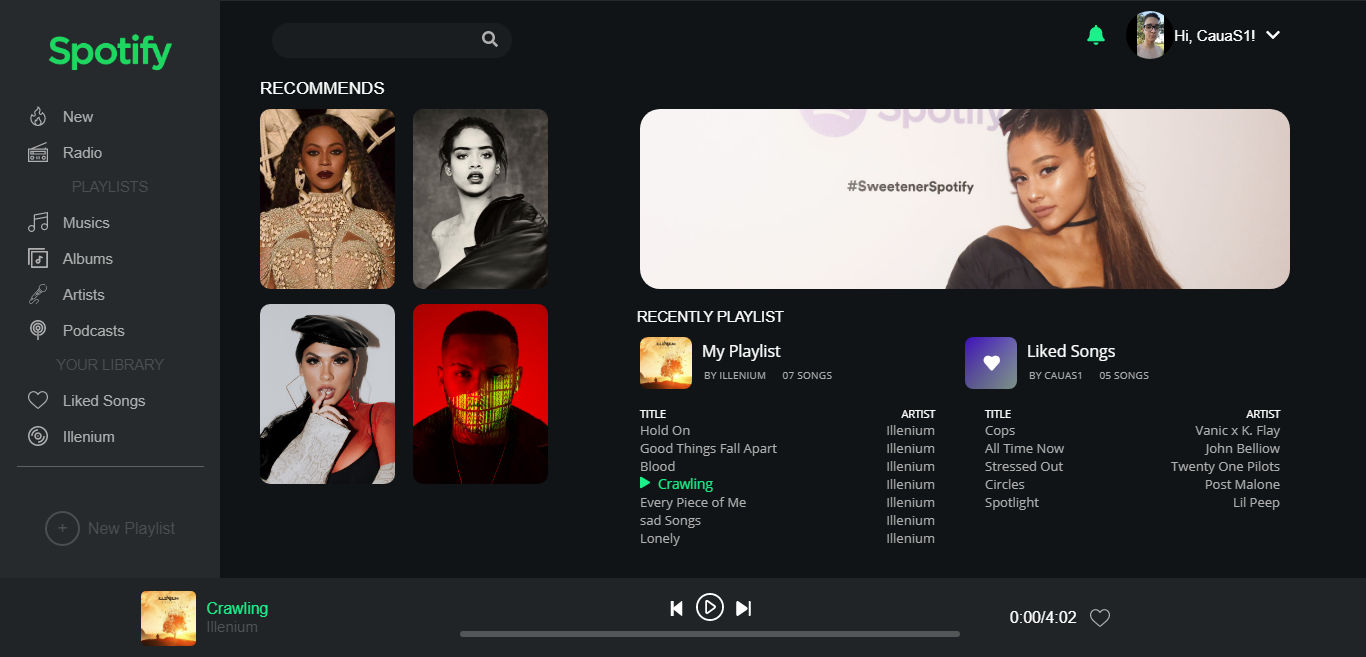This screenshot has height=657, width=1366.
Task: Open the My Playlist title
Action: [x=741, y=351]
